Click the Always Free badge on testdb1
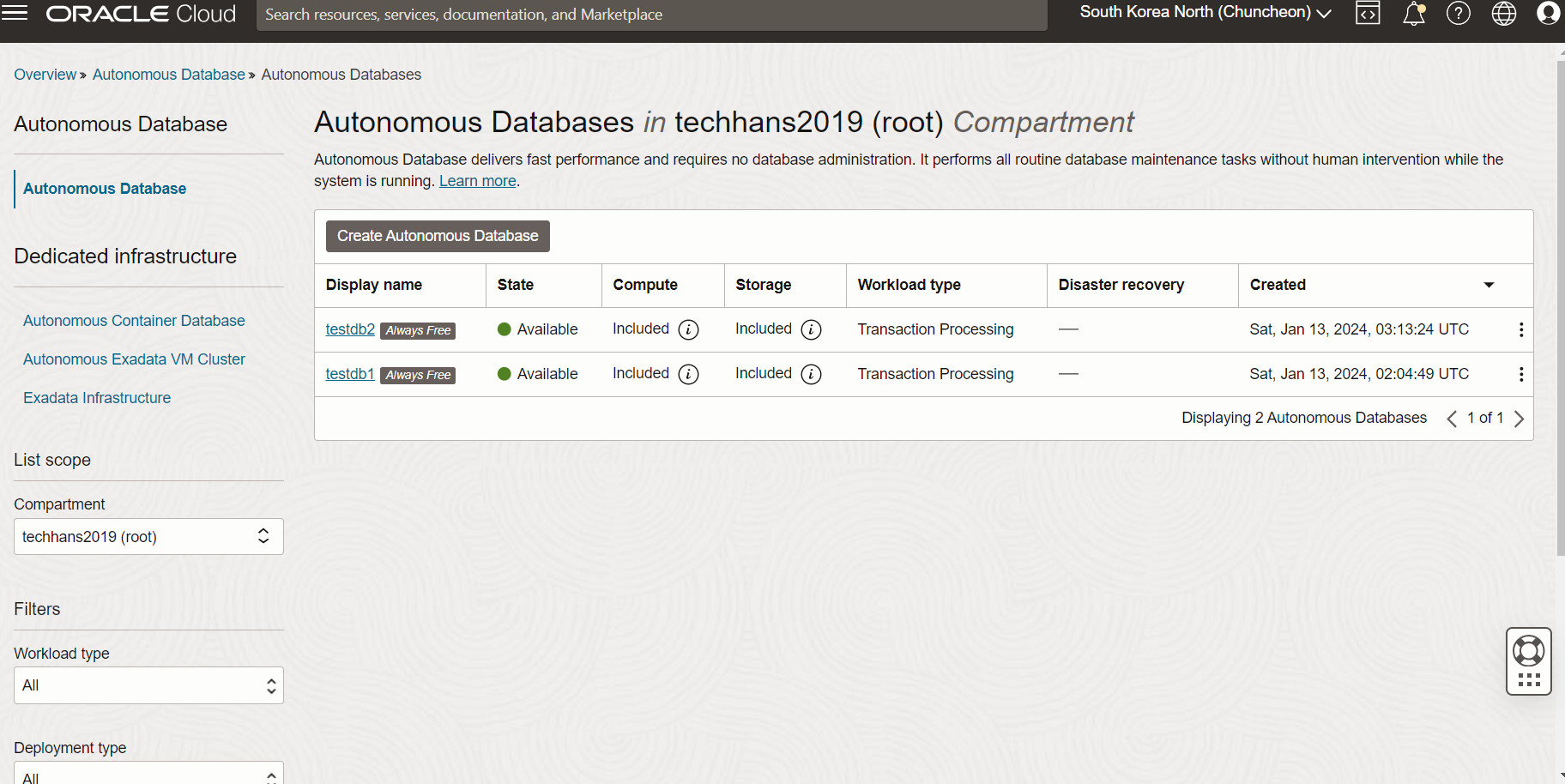This screenshot has width=1565, height=784. 418,375
